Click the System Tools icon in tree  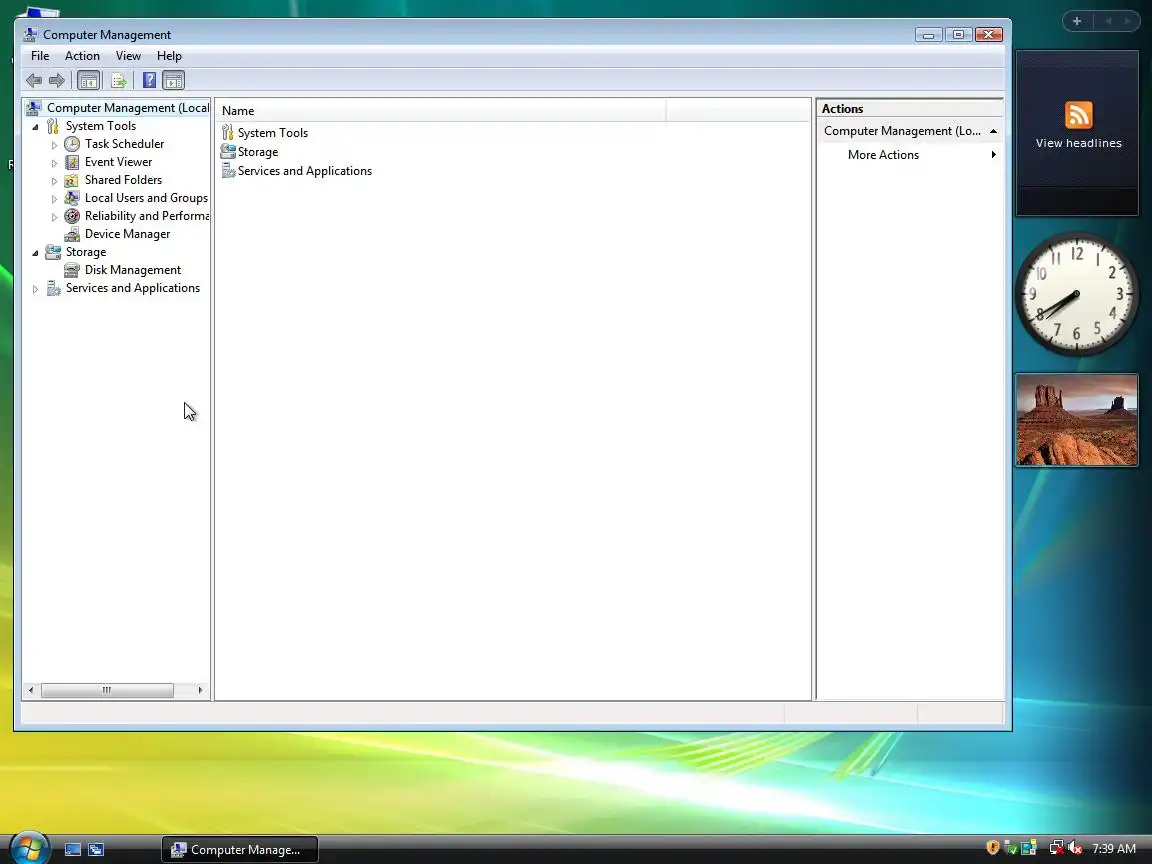[53, 126]
